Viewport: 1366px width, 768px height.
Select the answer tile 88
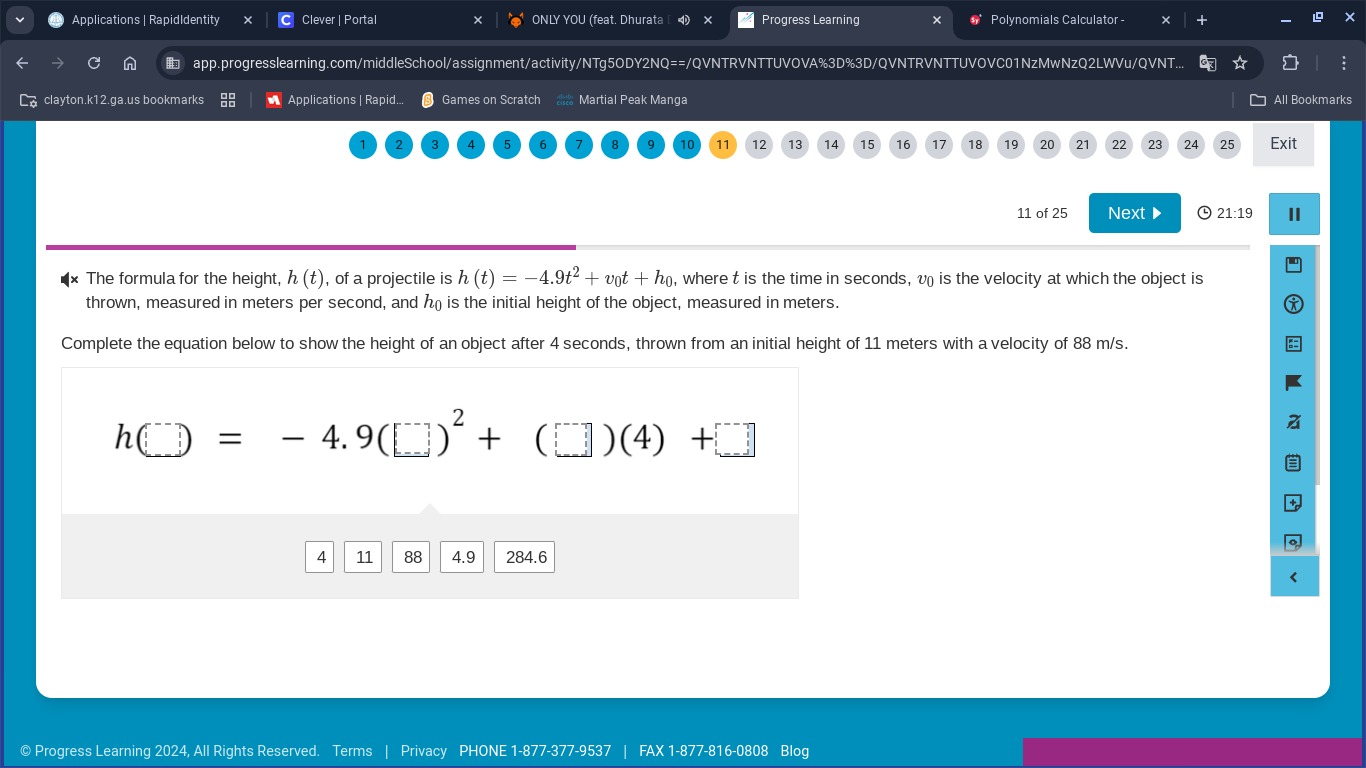coord(411,557)
